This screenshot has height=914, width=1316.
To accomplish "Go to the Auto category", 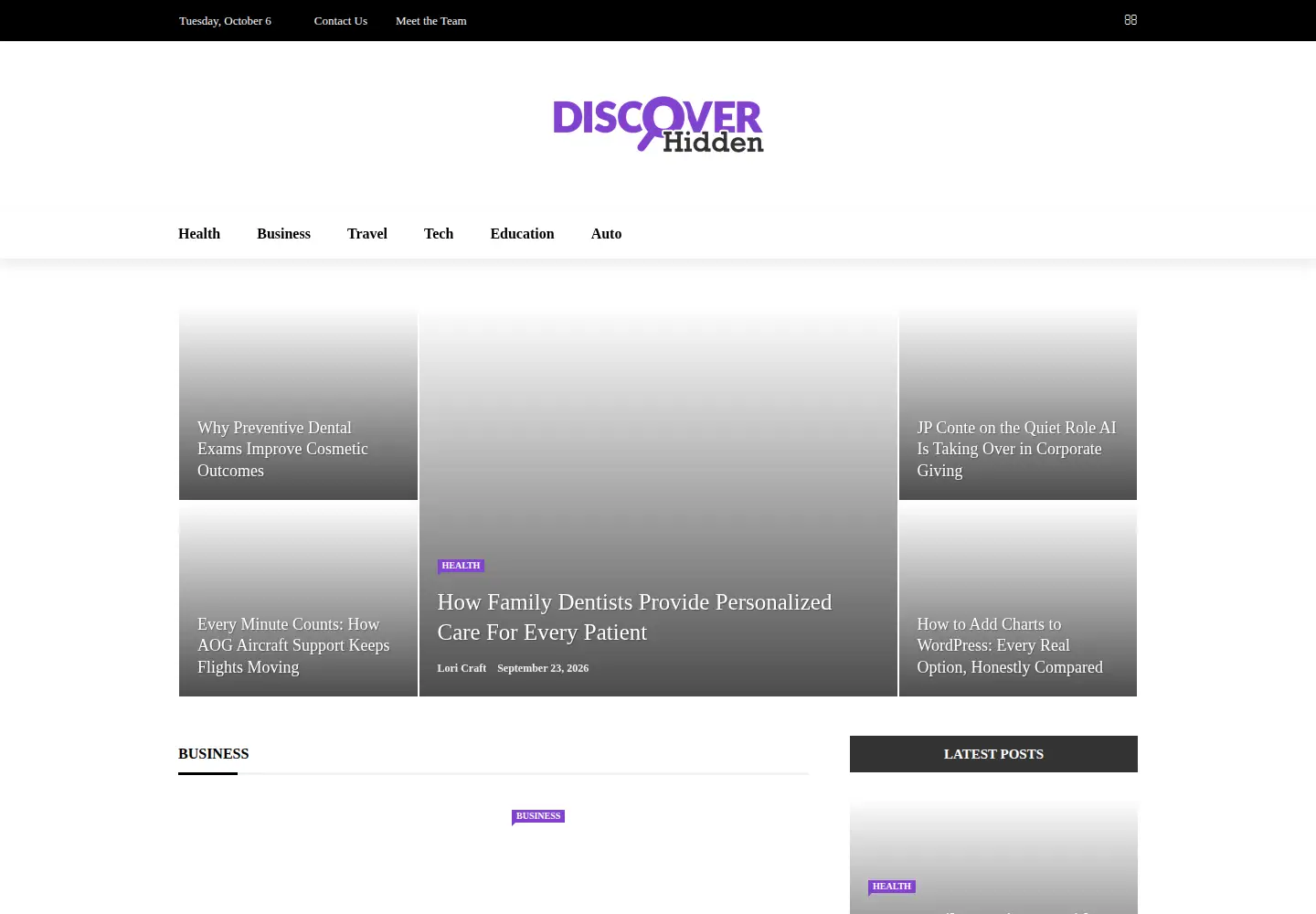I will (x=606, y=234).
